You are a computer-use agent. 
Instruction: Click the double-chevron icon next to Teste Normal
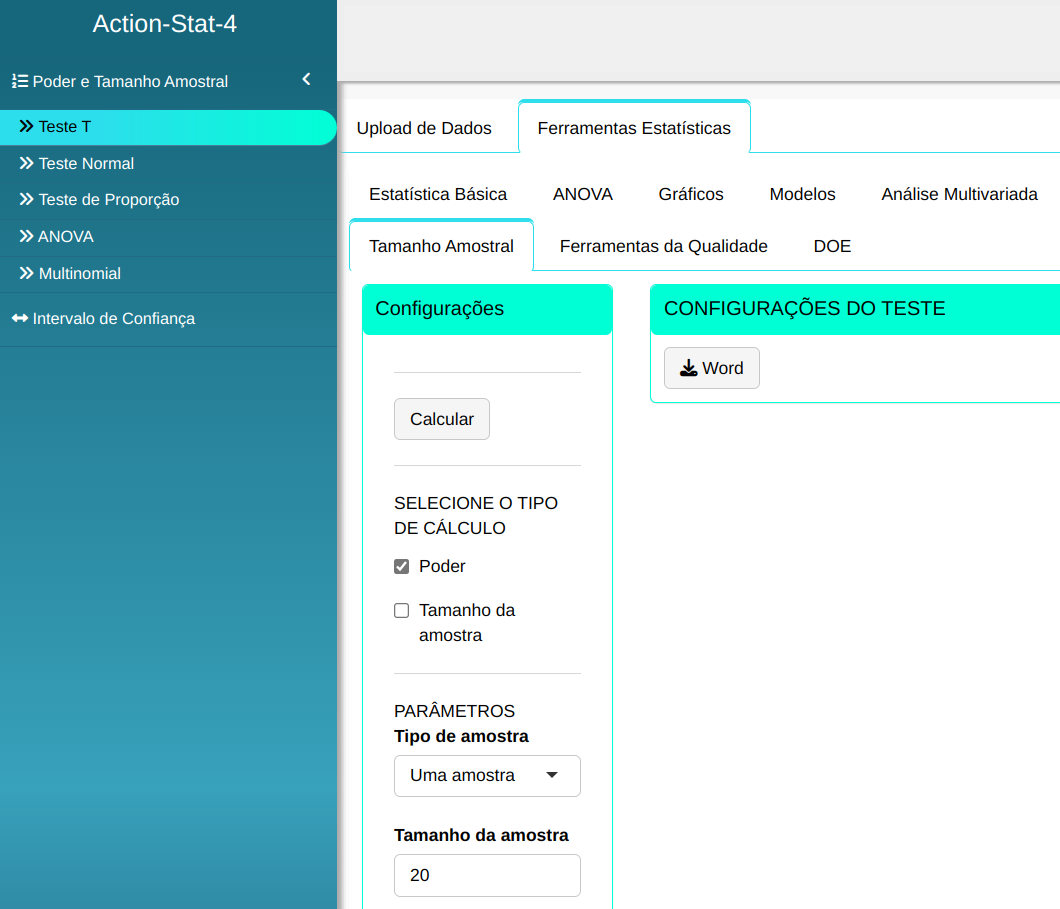pyautogui.click(x=27, y=163)
